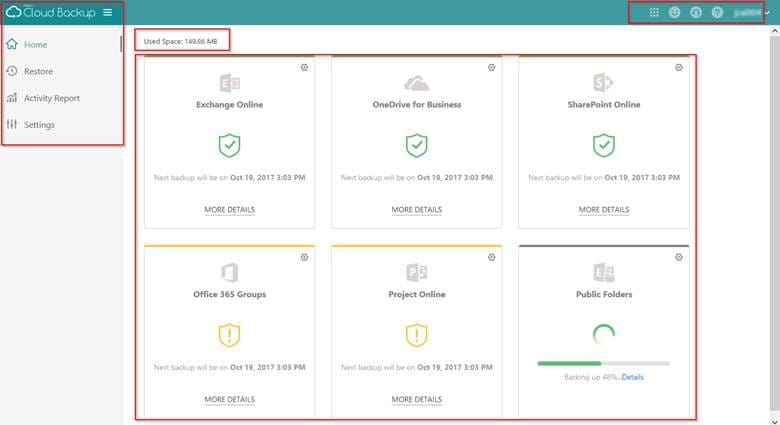780x425 pixels.
Task: Click the Project Online service icon
Action: click(416, 273)
